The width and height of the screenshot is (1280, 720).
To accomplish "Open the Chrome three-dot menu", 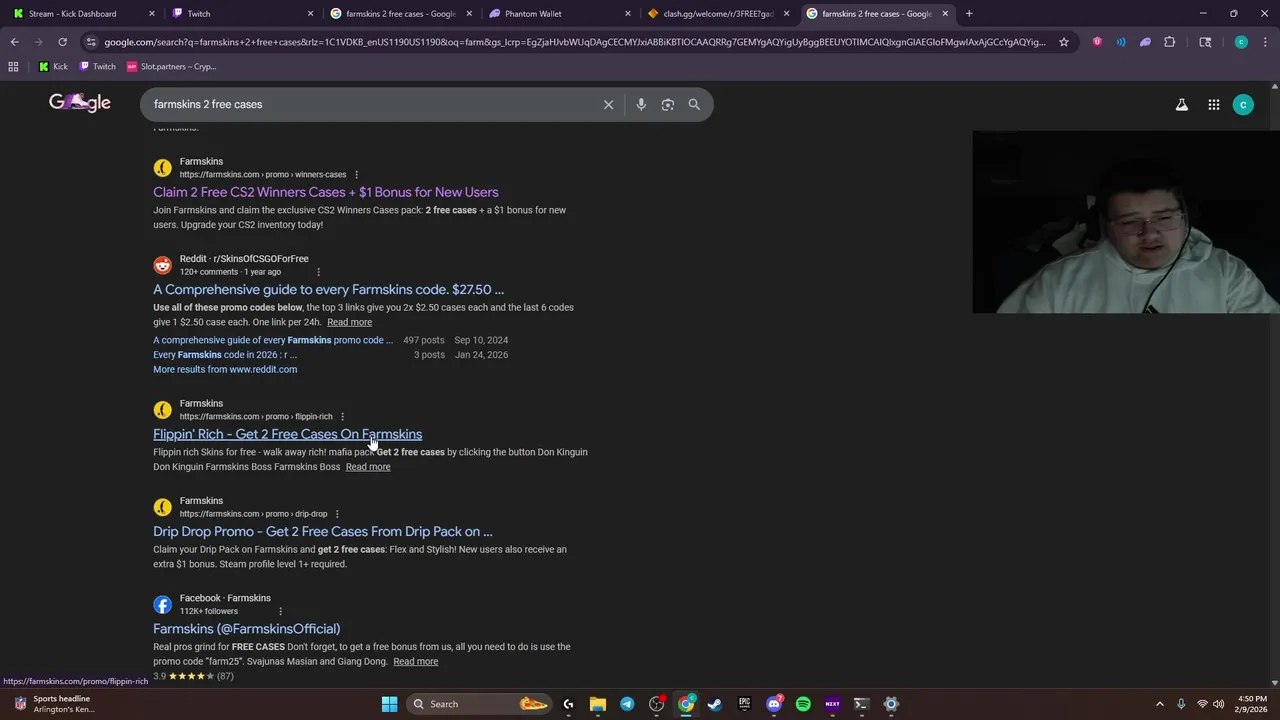I will click(x=1266, y=42).
